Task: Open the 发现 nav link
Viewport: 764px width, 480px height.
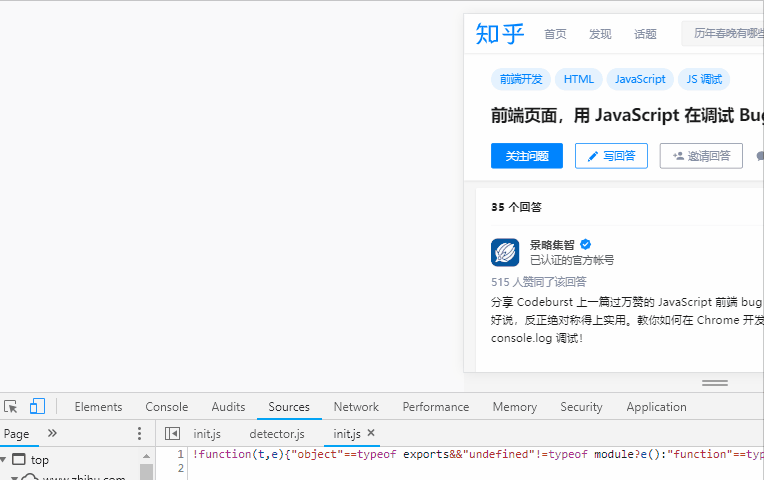Action: 600,34
